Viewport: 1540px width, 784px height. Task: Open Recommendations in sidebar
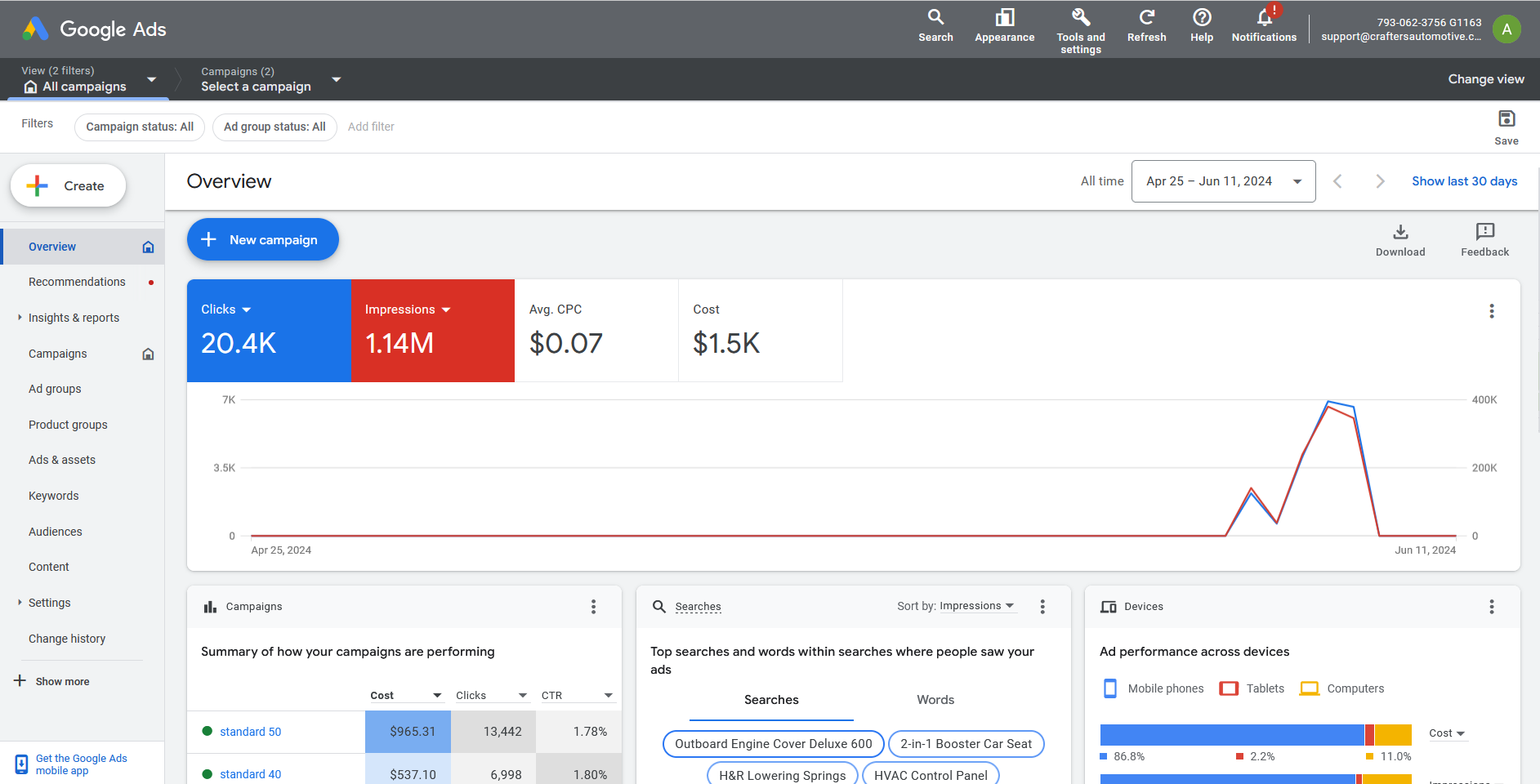[x=77, y=282]
